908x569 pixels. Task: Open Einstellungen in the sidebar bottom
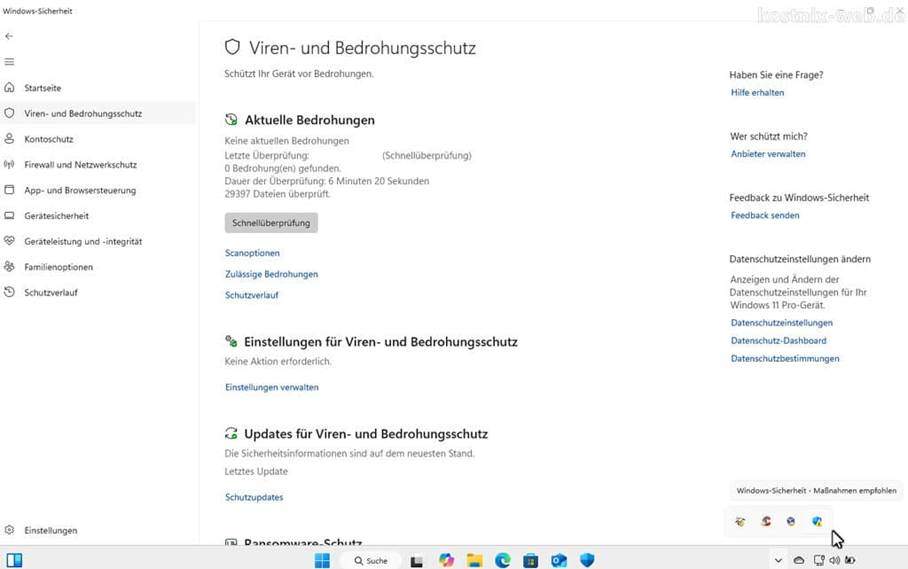click(50, 530)
